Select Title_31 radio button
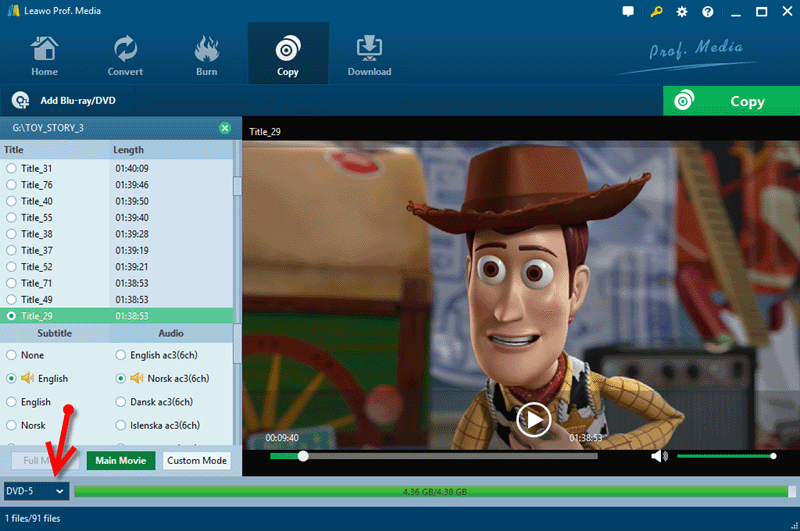The image size is (800, 531). click(11, 168)
